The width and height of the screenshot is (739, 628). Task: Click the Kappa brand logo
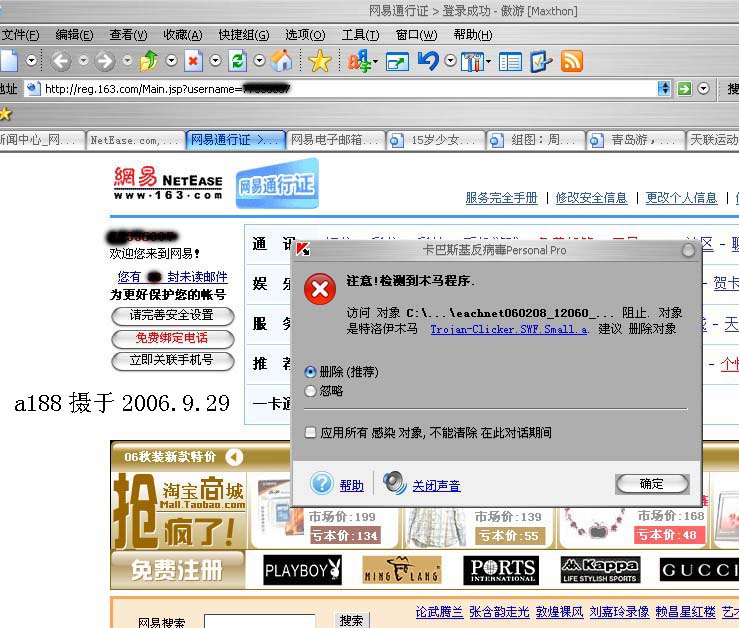[600, 570]
